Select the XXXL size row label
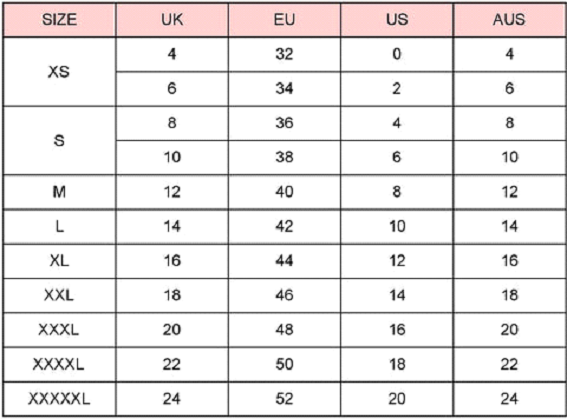Screen dimensions: 569x420 pyautogui.click(x=60, y=330)
